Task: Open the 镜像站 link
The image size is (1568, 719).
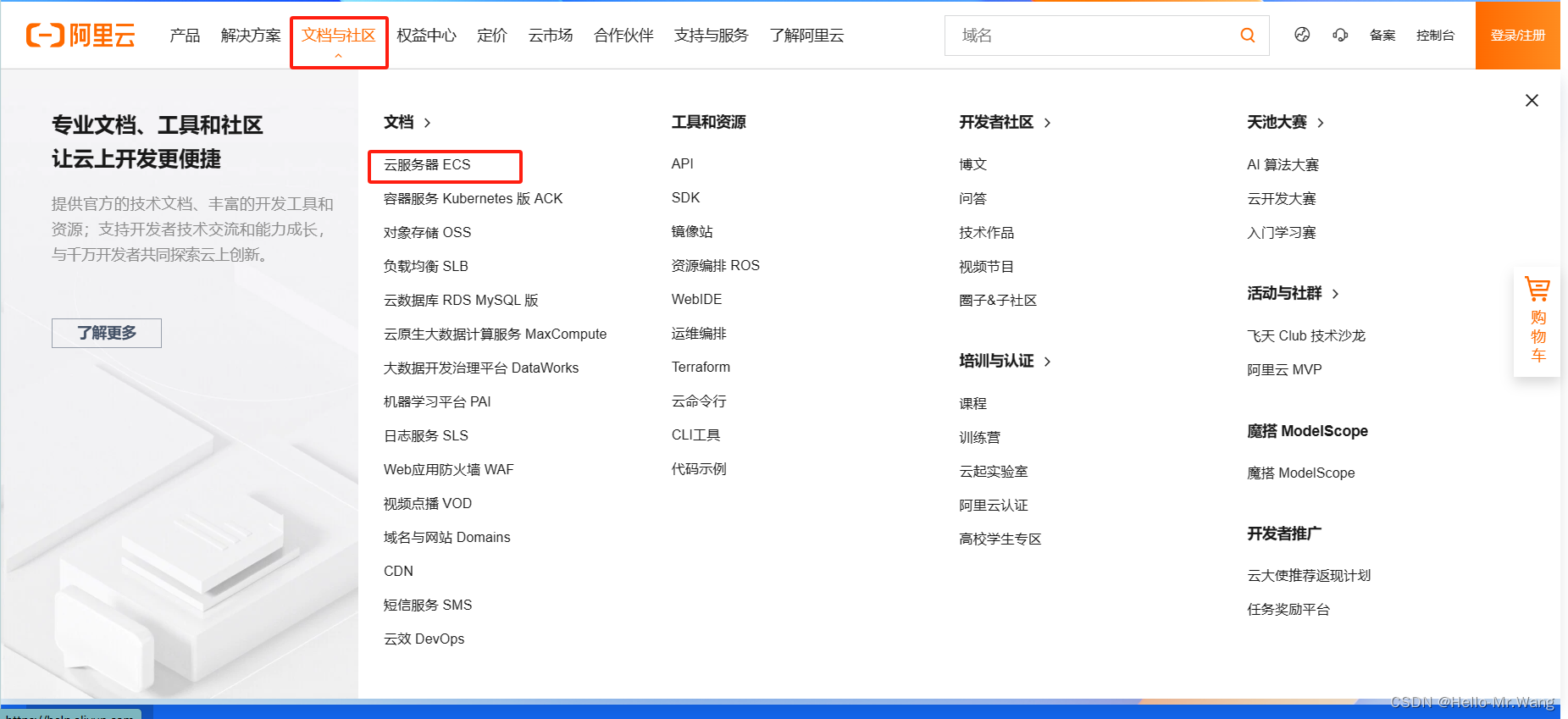Action: pos(692,231)
